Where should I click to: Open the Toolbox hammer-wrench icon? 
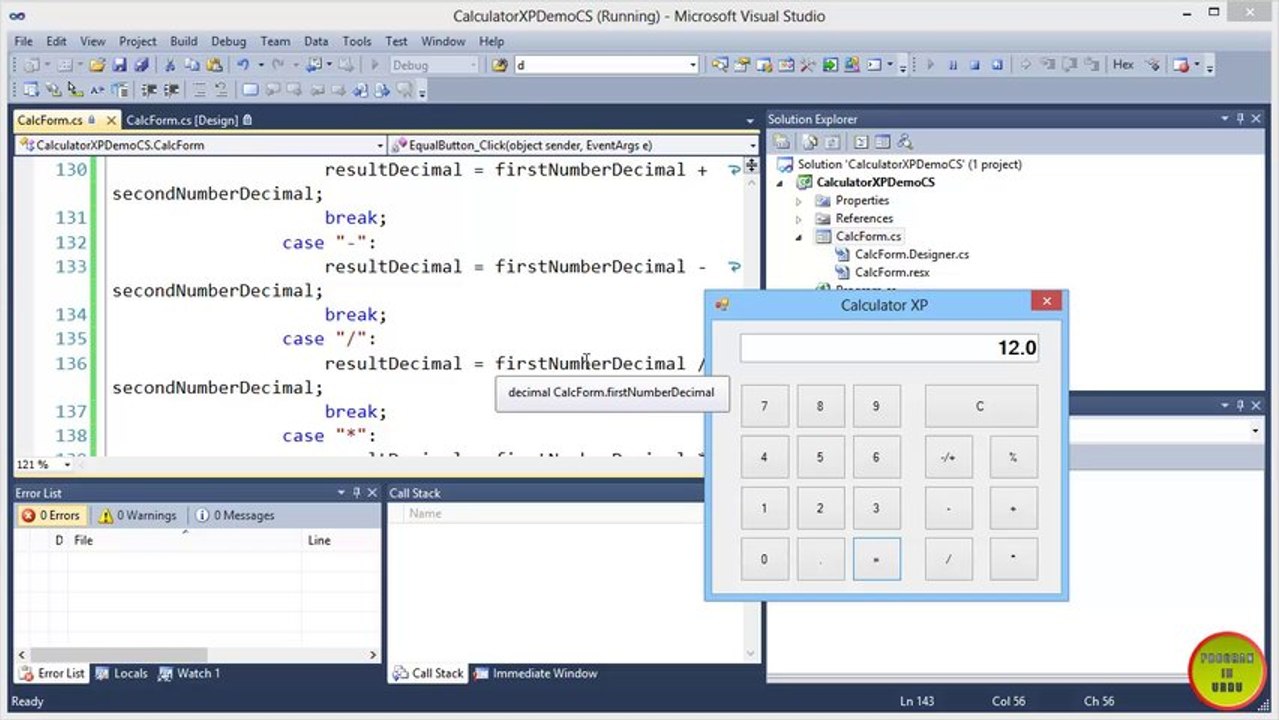coord(807,65)
